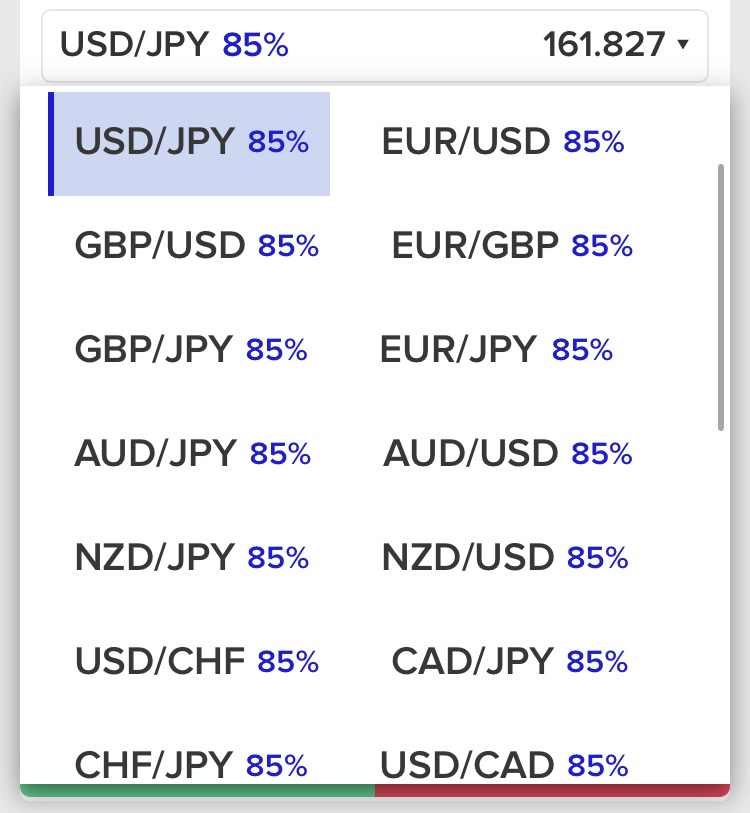Choose CAD/JPY 85% option
The width and height of the screenshot is (750, 813).
[509, 661]
